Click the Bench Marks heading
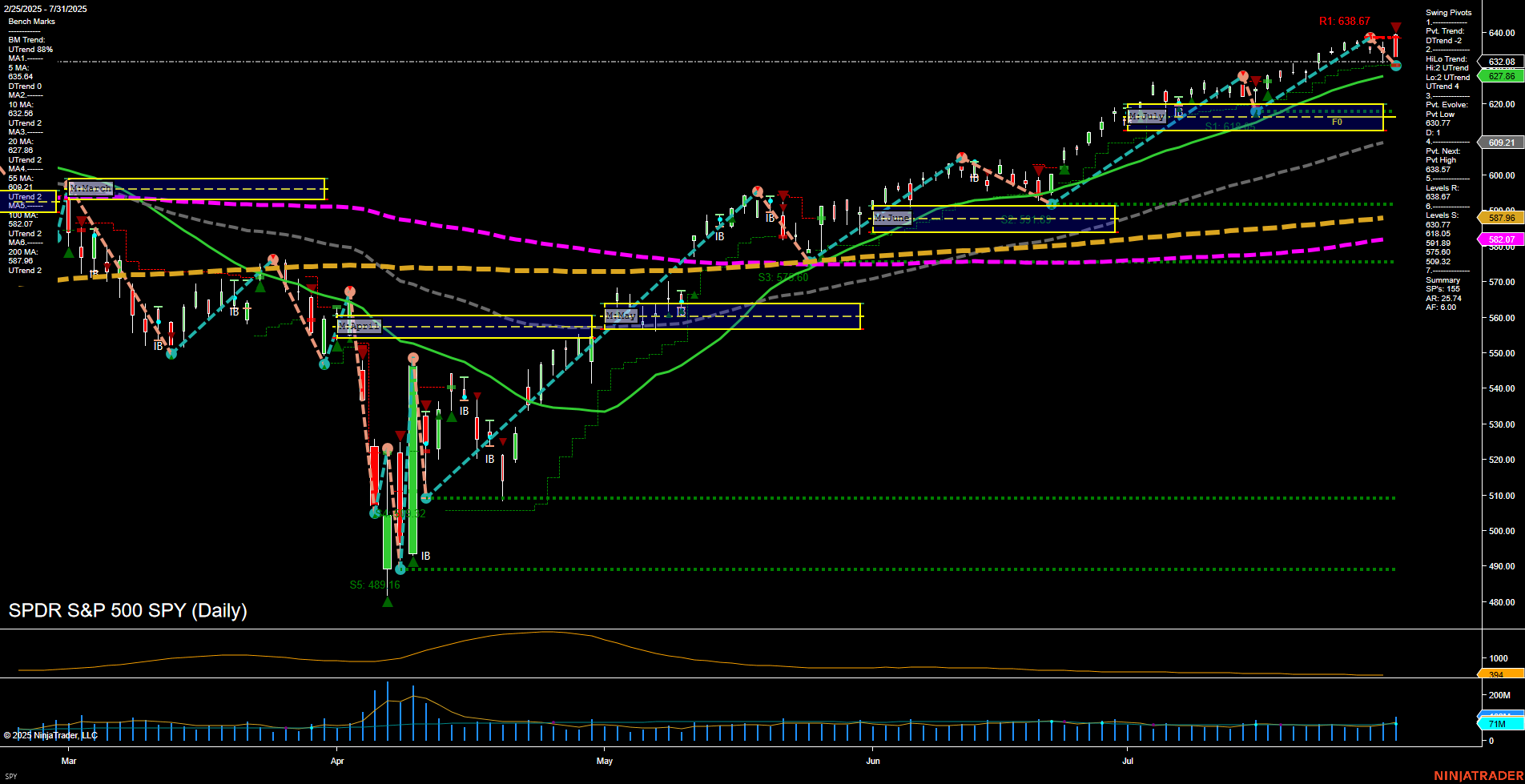This screenshot has height=784, width=1525. 32,22
